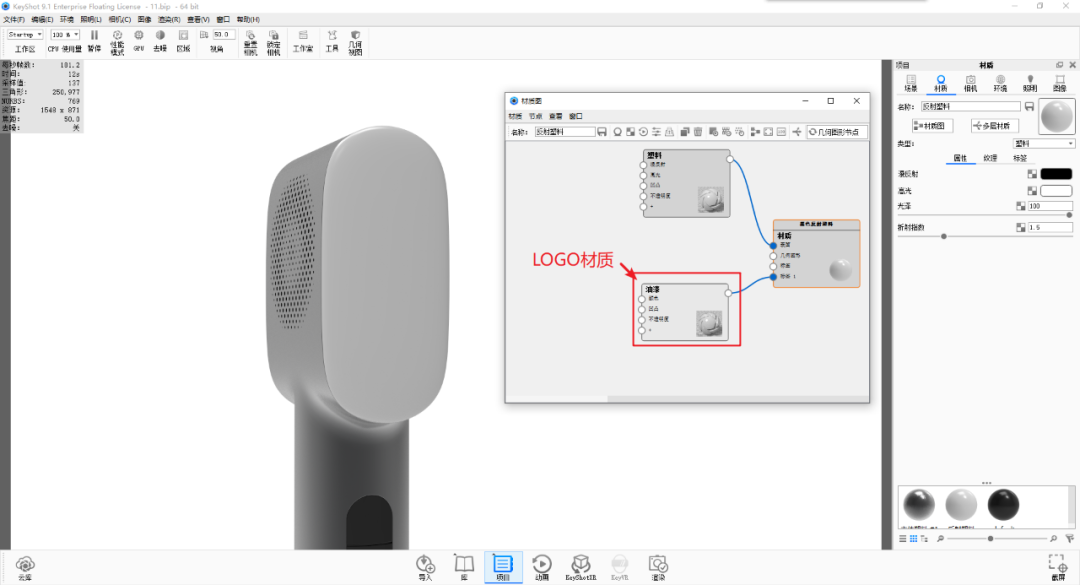Open the 查看(V) menu
The width and height of the screenshot is (1080, 585).
pyautogui.click(x=198, y=19)
